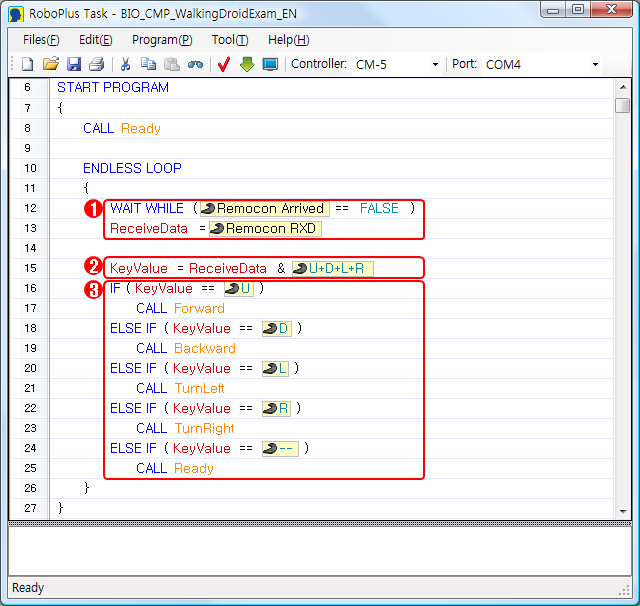This screenshot has height=606, width=640.
Task: Open the Help menu
Action: [x=288, y=40]
